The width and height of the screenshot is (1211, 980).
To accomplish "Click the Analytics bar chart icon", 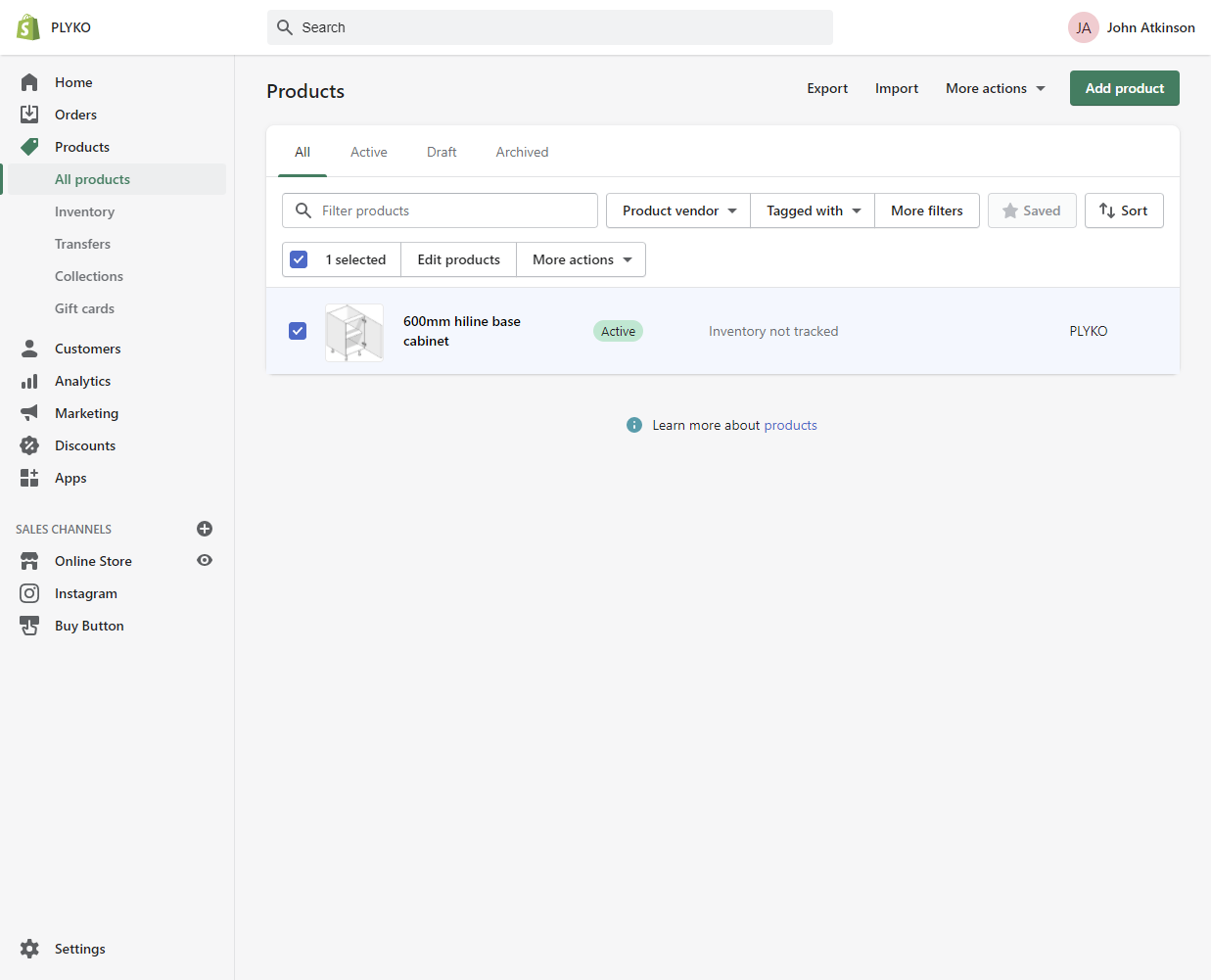I will click(x=29, y=381).
